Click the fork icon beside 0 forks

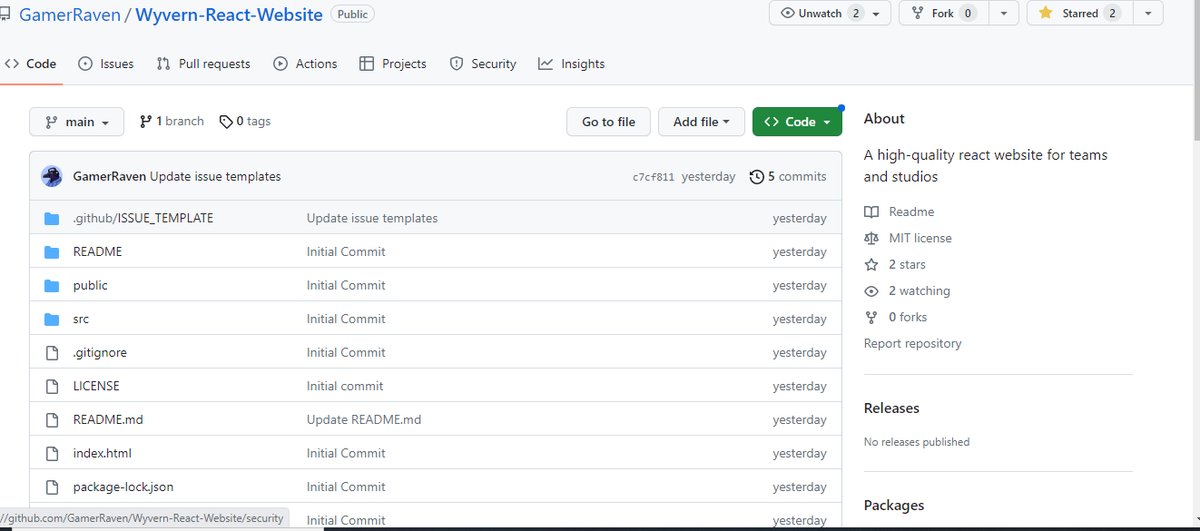coord(872,317)
